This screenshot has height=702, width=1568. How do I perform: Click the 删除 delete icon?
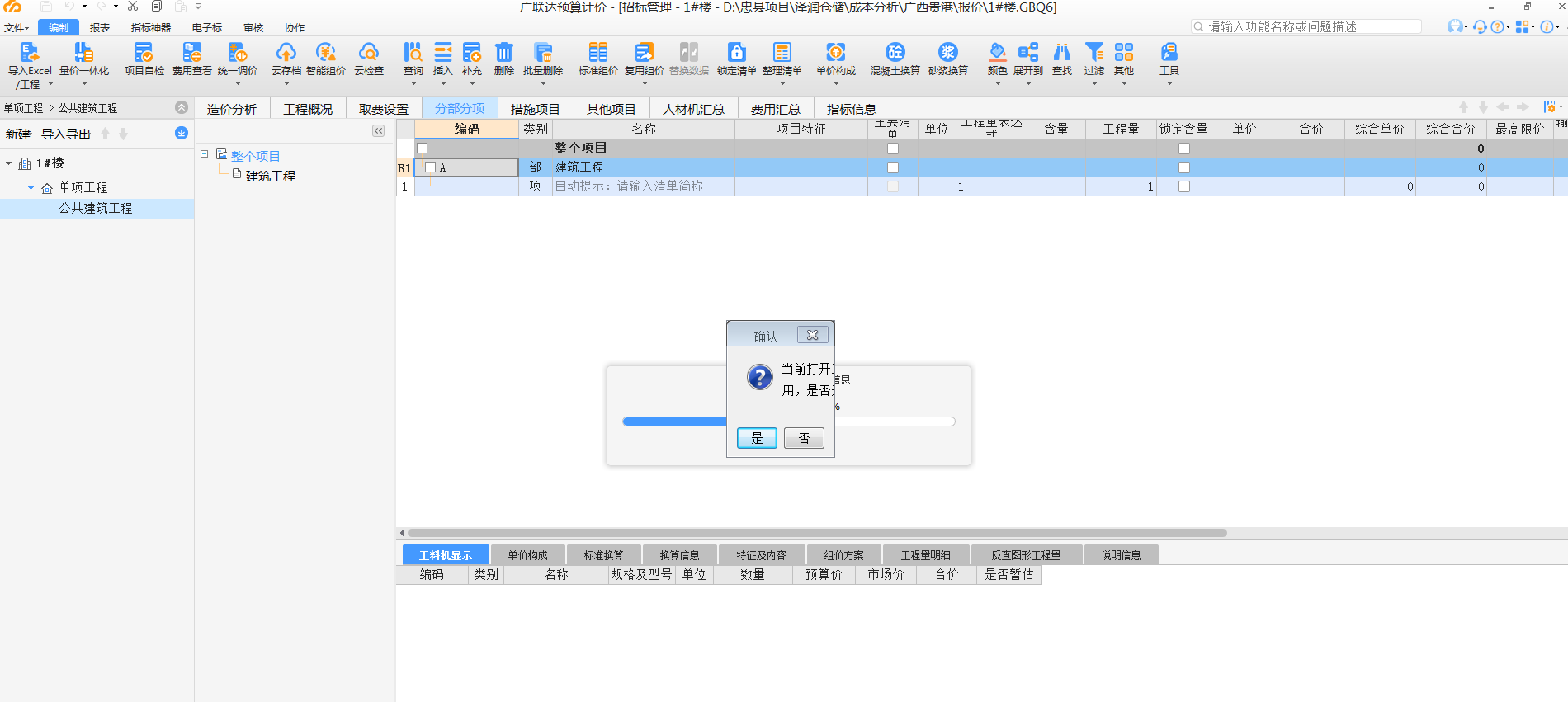(x=504, y=53)
